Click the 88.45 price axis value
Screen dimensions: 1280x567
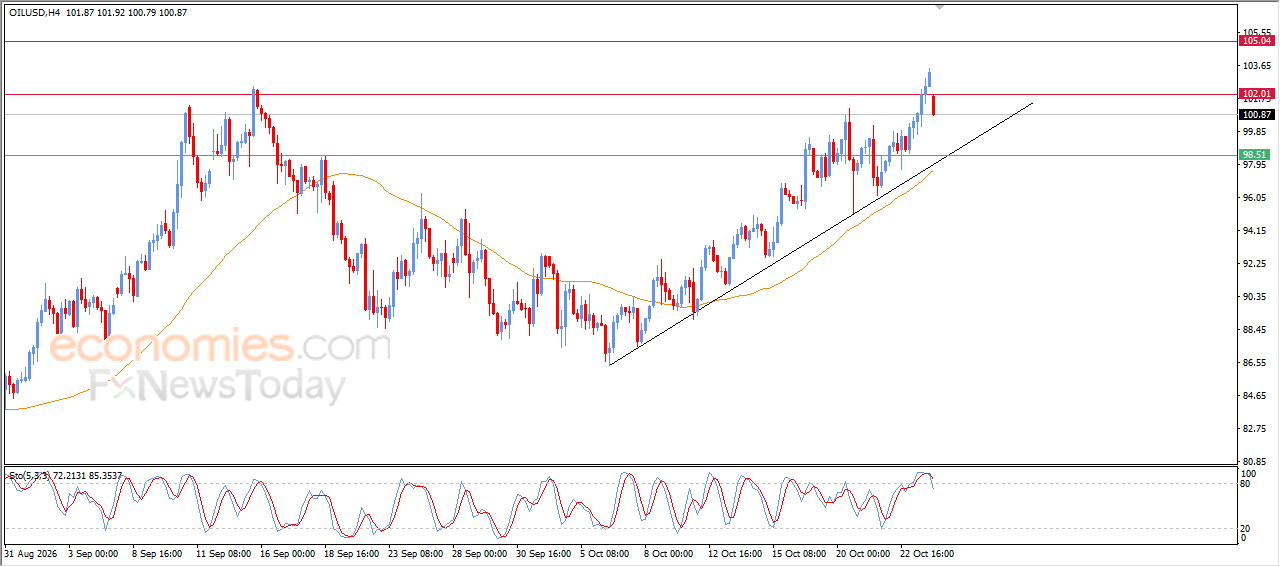point(1257,330)
